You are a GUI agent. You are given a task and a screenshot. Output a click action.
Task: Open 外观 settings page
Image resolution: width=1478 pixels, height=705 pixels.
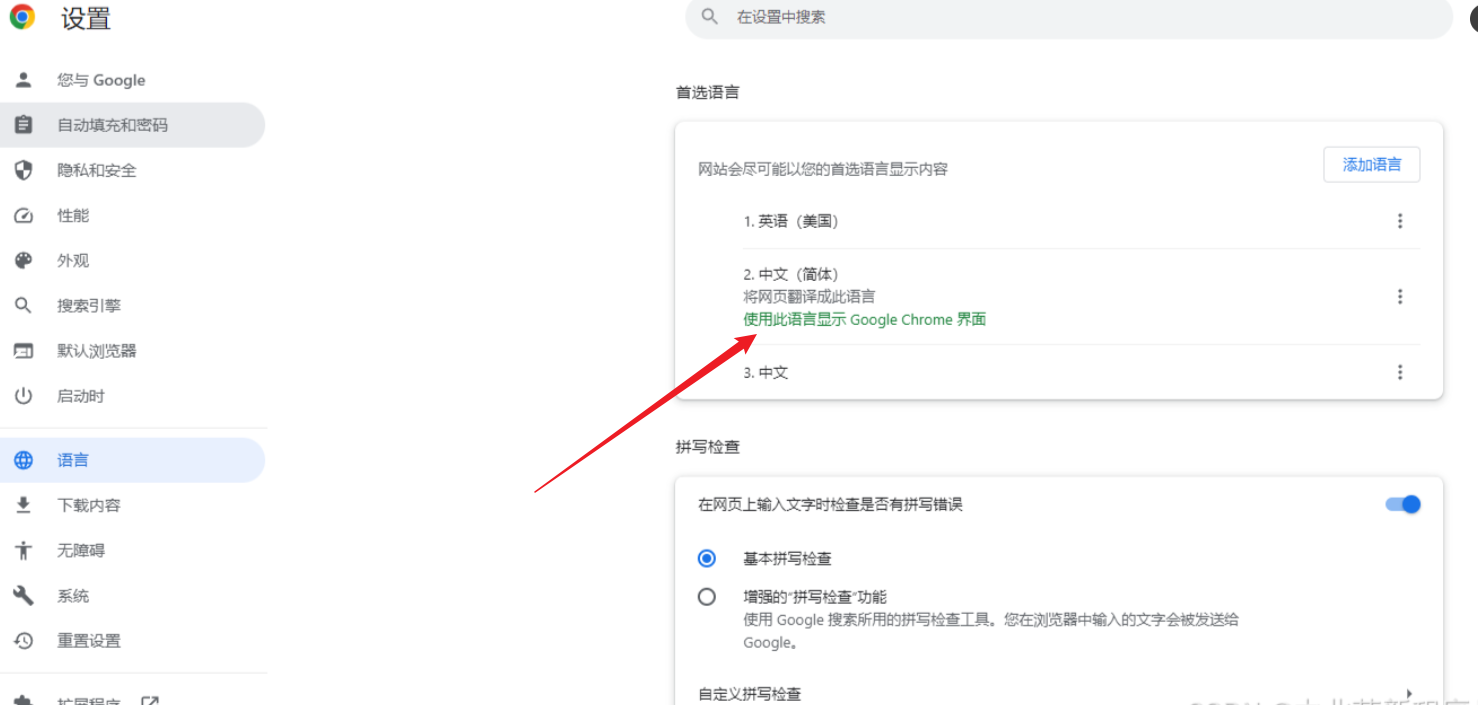pyautogui.click(x=132, y=260)
